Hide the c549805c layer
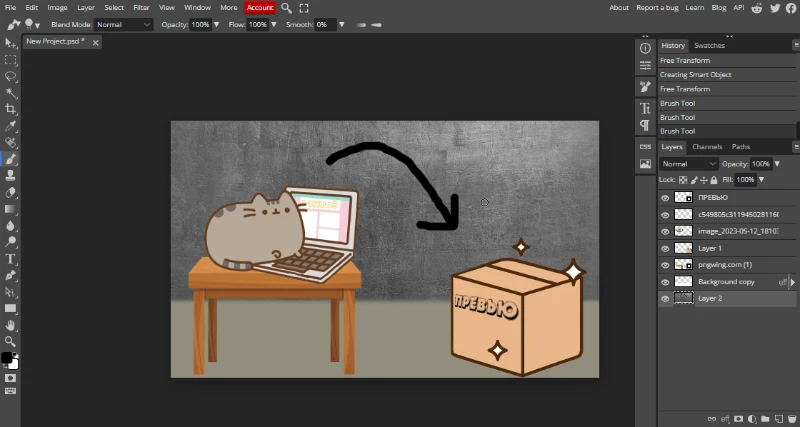Image resolution: width=800 pixels, height=427 pixels. [x=665, y=215]
